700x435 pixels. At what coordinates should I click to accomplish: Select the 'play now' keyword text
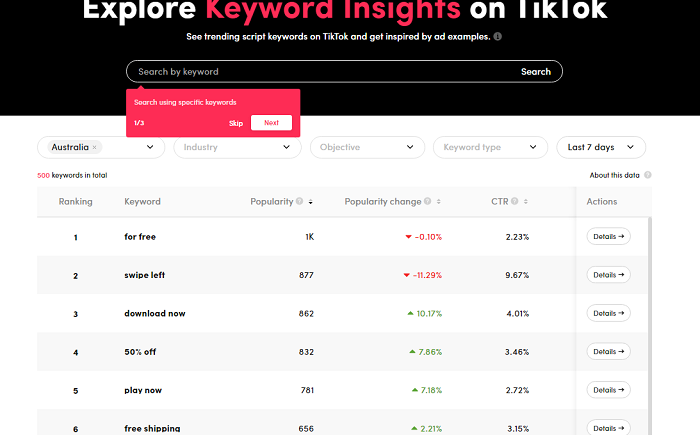(x=143, y=390)
